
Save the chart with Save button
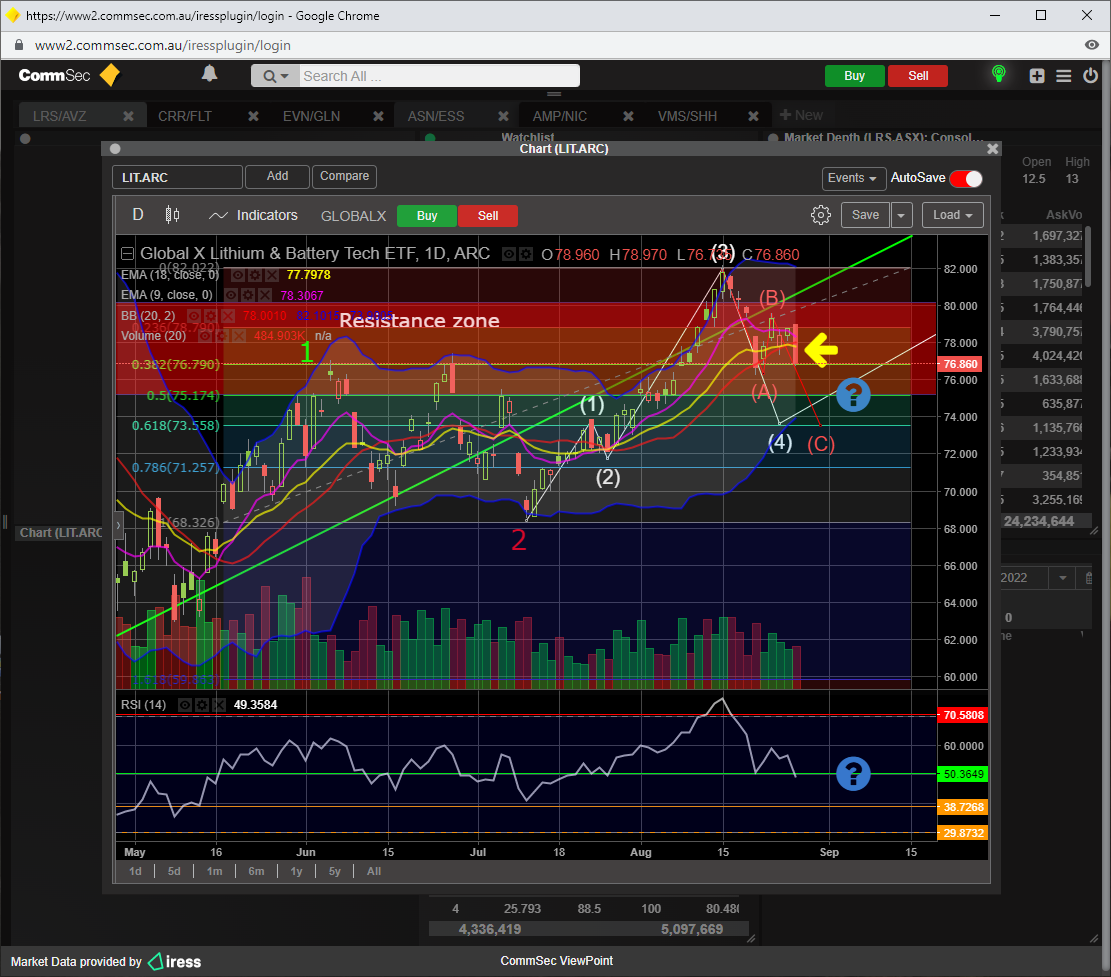(x=865, y=215)
